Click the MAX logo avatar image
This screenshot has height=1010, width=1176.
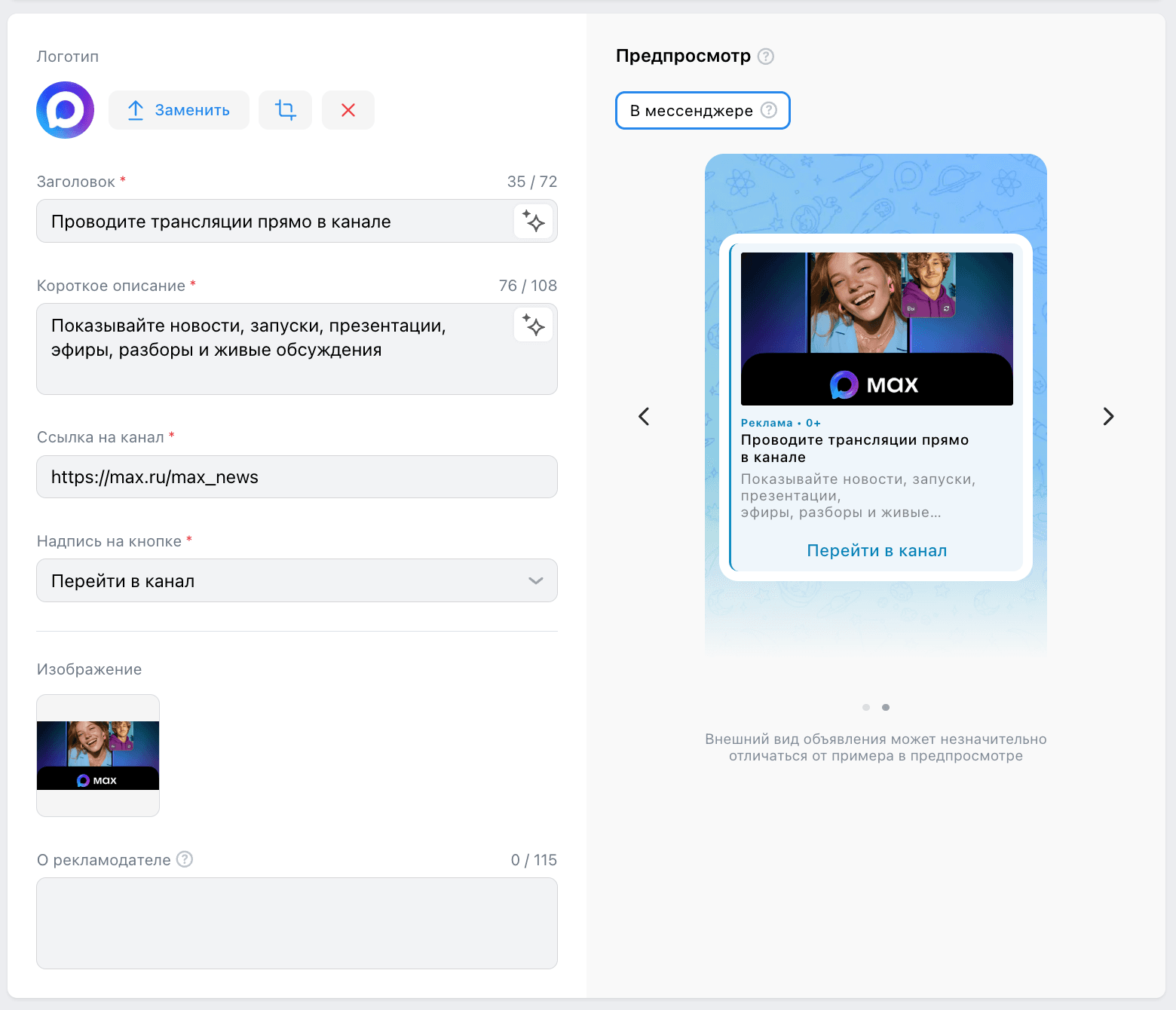pos(66,110)
